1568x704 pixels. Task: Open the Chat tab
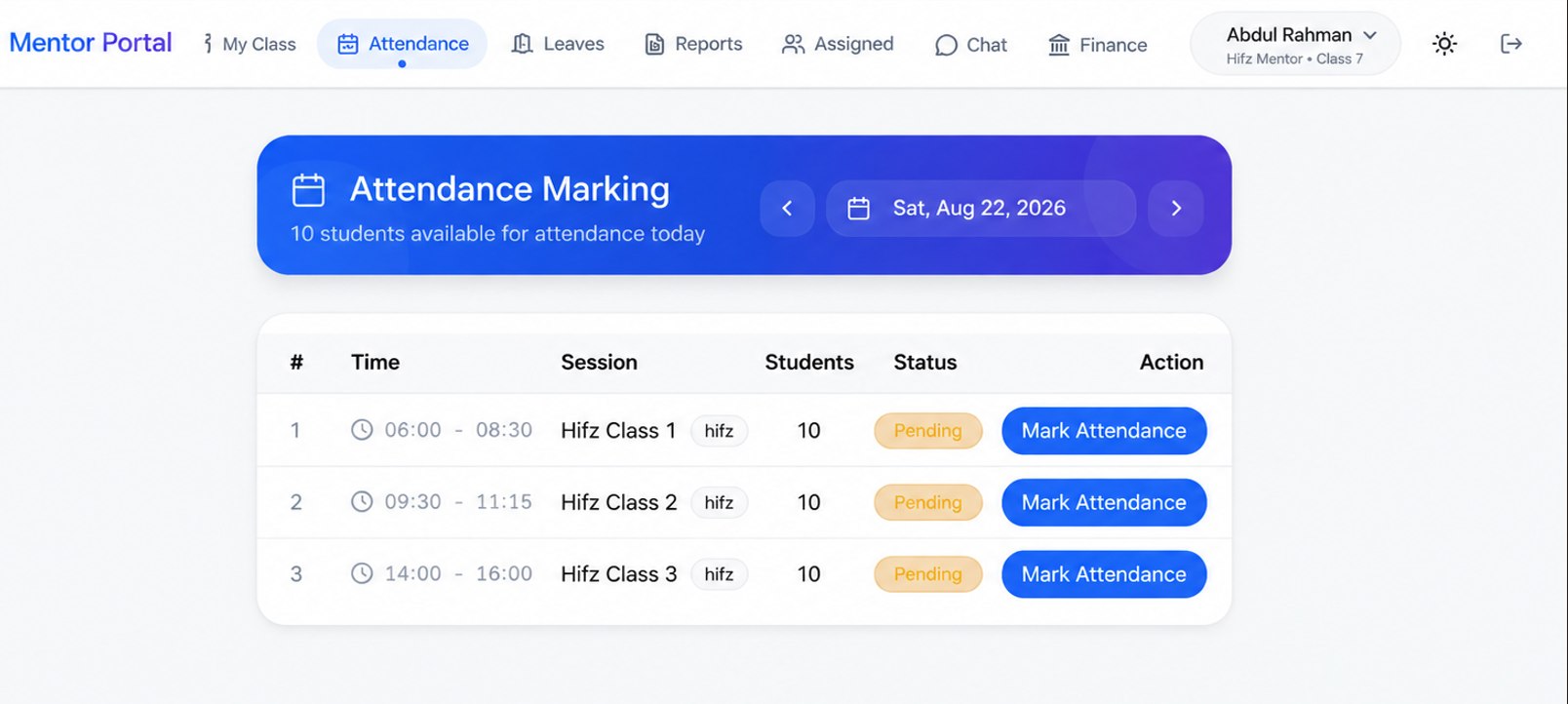(x=971, y=45)
